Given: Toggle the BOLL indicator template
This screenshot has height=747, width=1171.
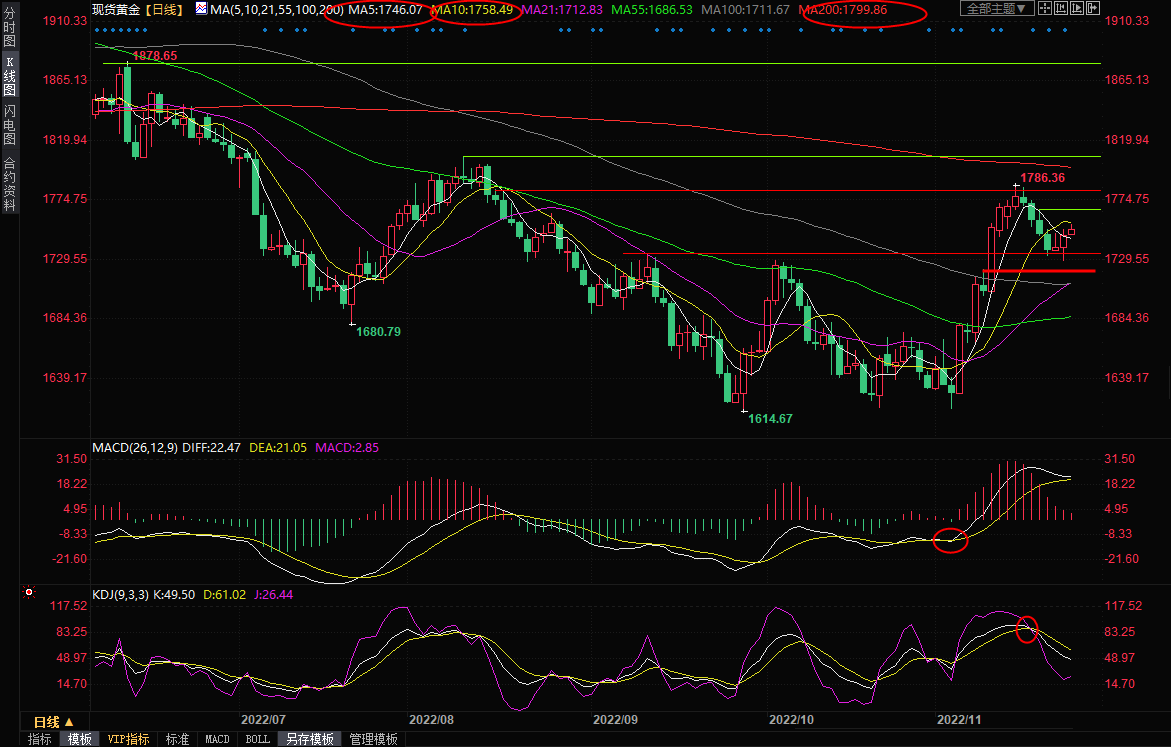Looking at the screenshot, I should [x=257, y=739].
